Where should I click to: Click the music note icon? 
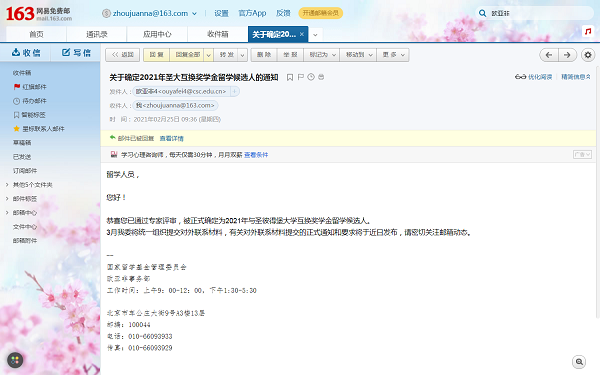[587, 31]
